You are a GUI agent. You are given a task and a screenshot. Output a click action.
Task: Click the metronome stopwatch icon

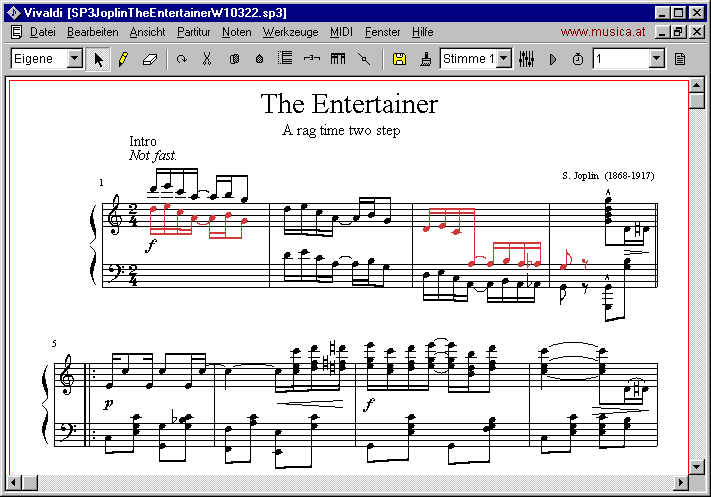click(578, 59)
